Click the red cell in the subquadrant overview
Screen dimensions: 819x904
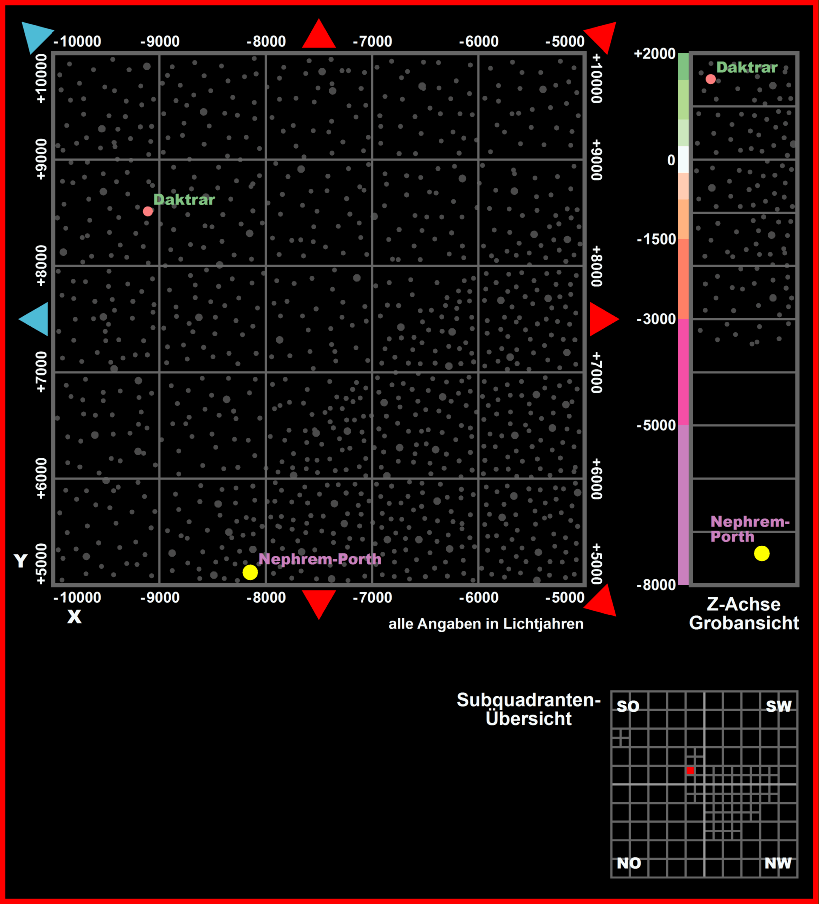690,771
